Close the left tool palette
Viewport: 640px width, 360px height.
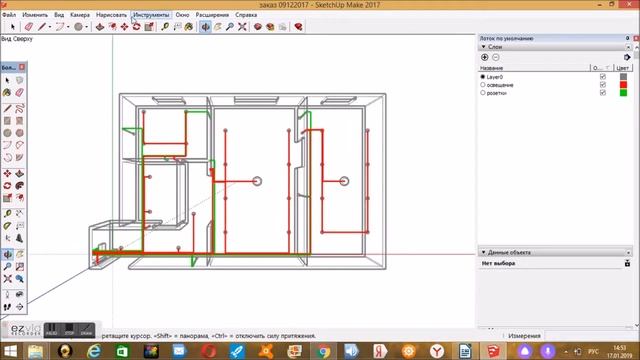coord(22,67)
